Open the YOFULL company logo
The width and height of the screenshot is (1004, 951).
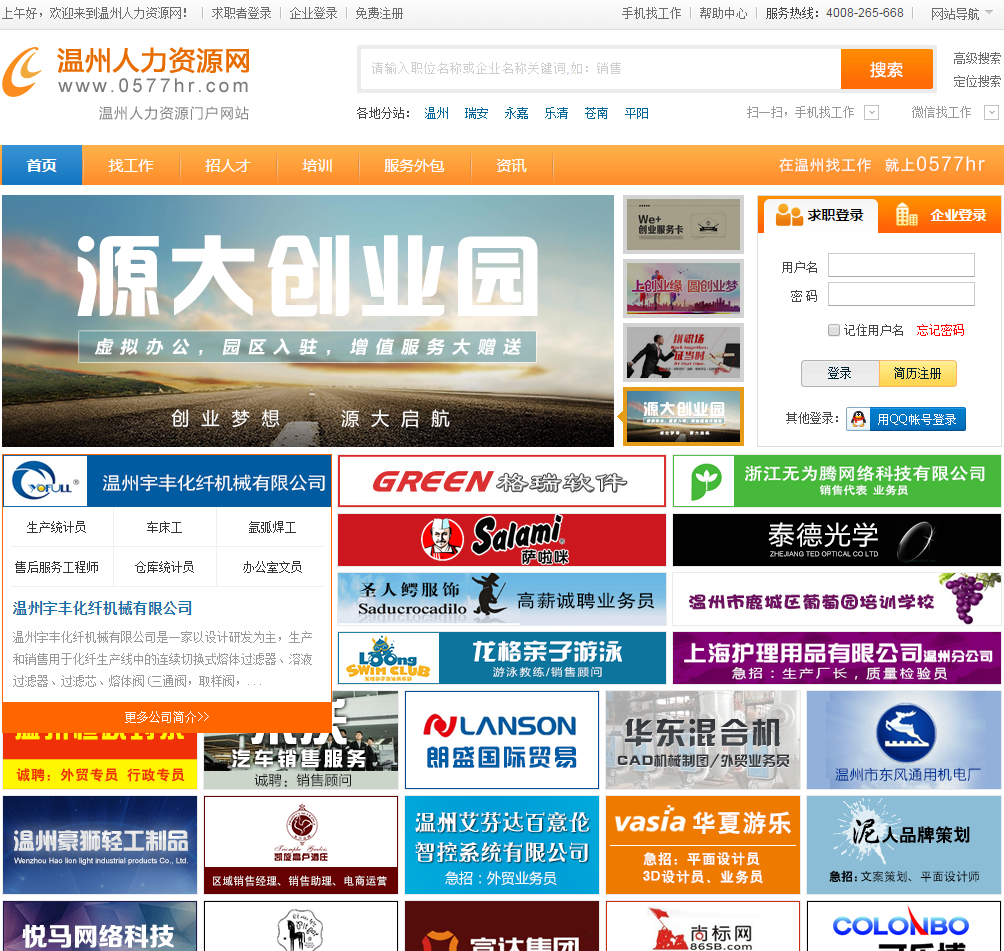(45, 482)
